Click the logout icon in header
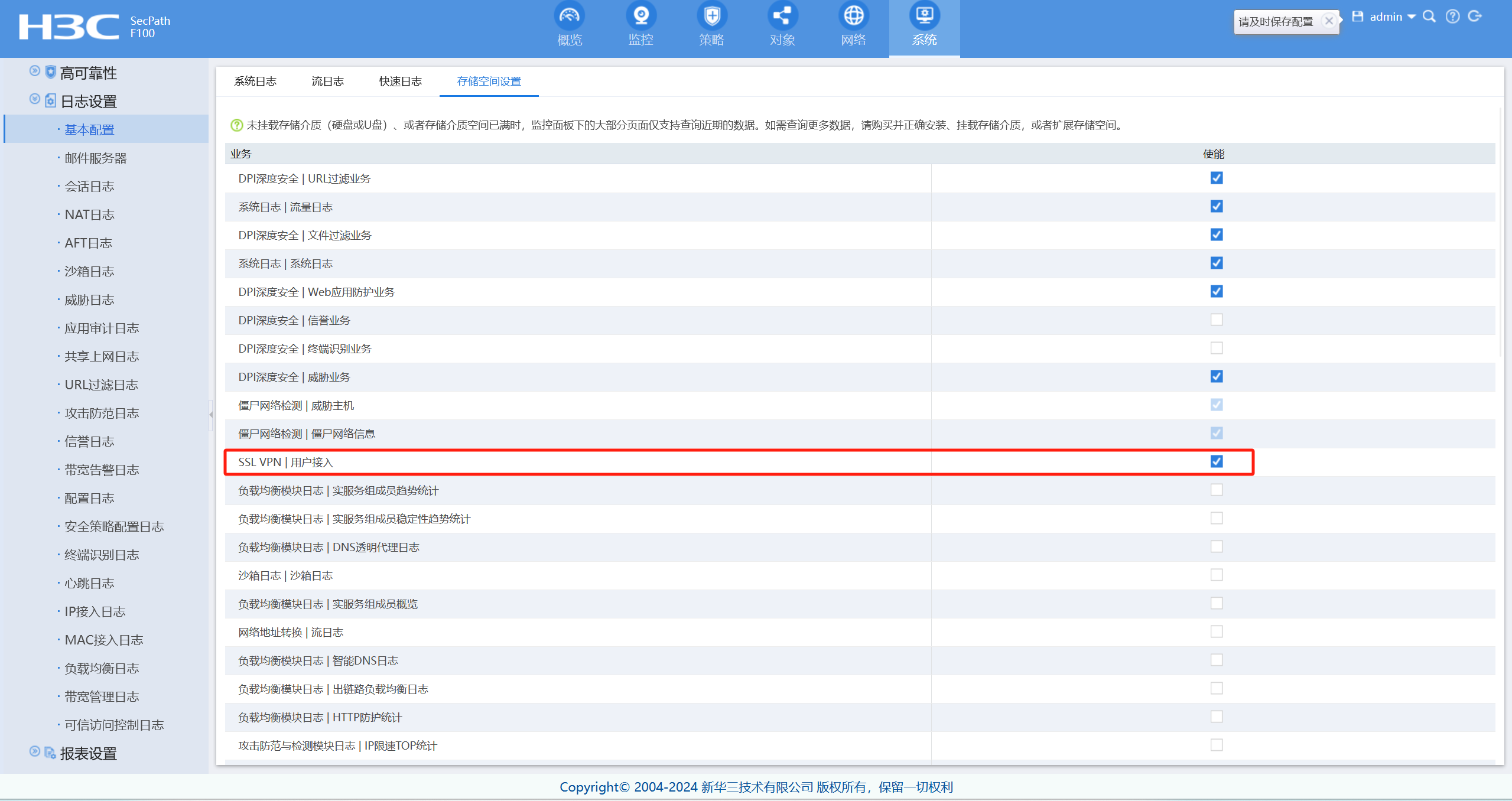The height and width of the screenshot is (801, 1512). tap(1475, 17)
